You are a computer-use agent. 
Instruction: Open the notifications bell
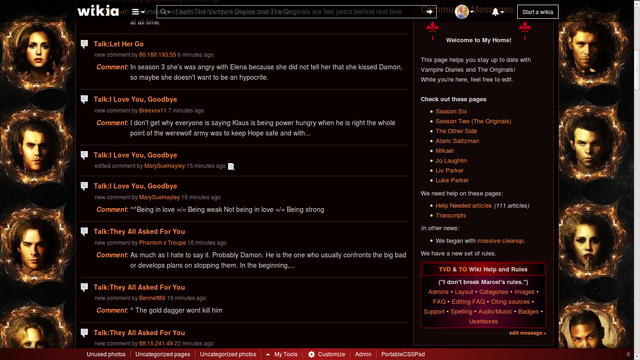click(x=498, y=12)
